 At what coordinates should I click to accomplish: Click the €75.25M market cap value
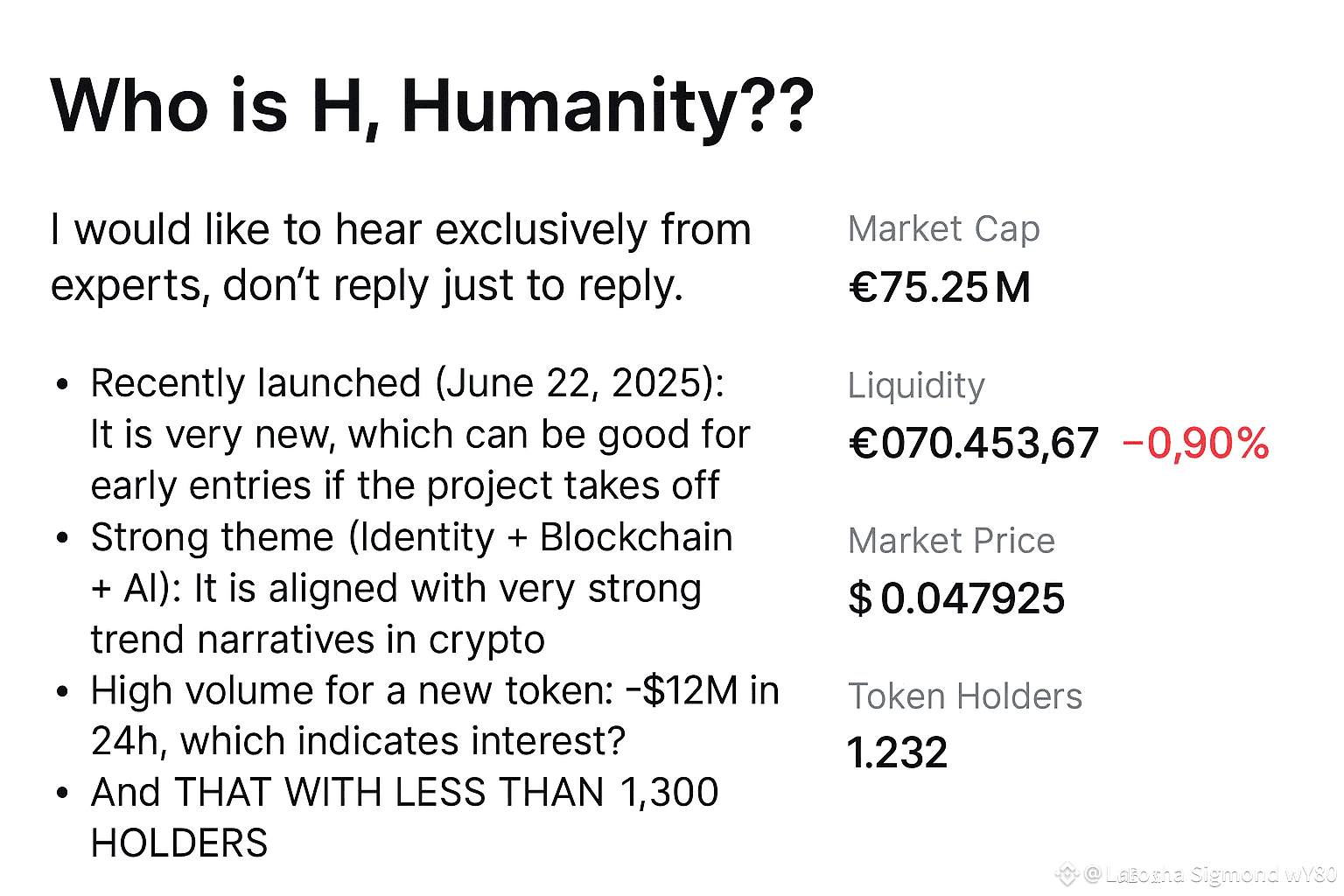pos(940,287)
